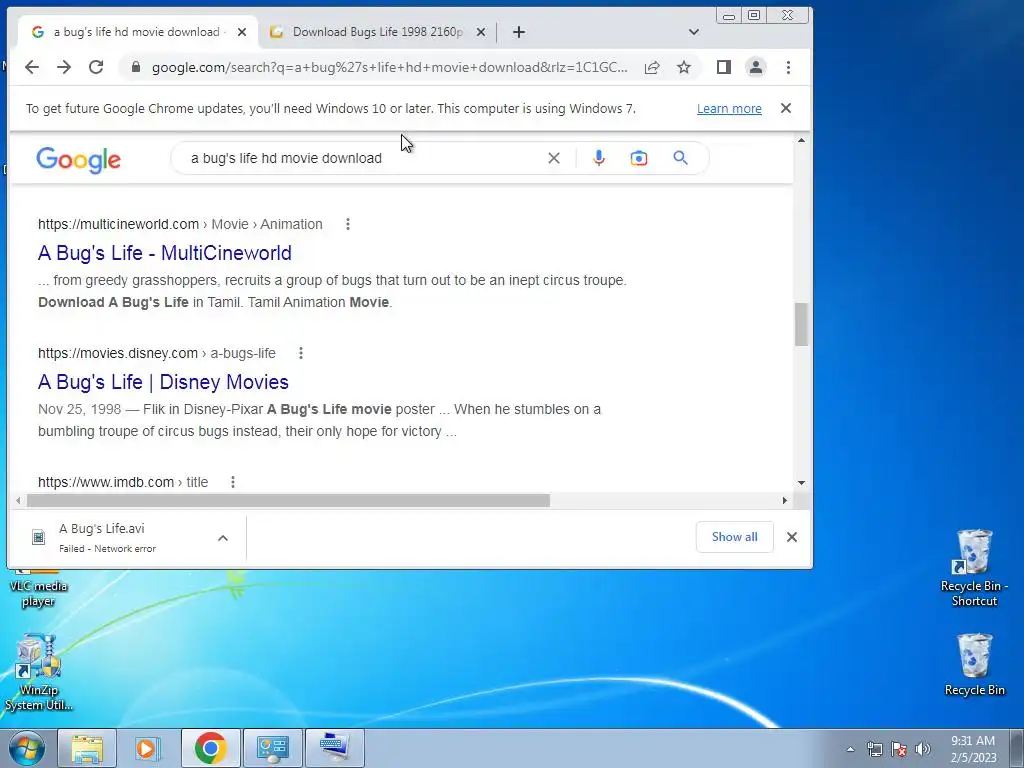Show hidden system tray icons
The image size is (1024, 768).
(x=850, y=749)
